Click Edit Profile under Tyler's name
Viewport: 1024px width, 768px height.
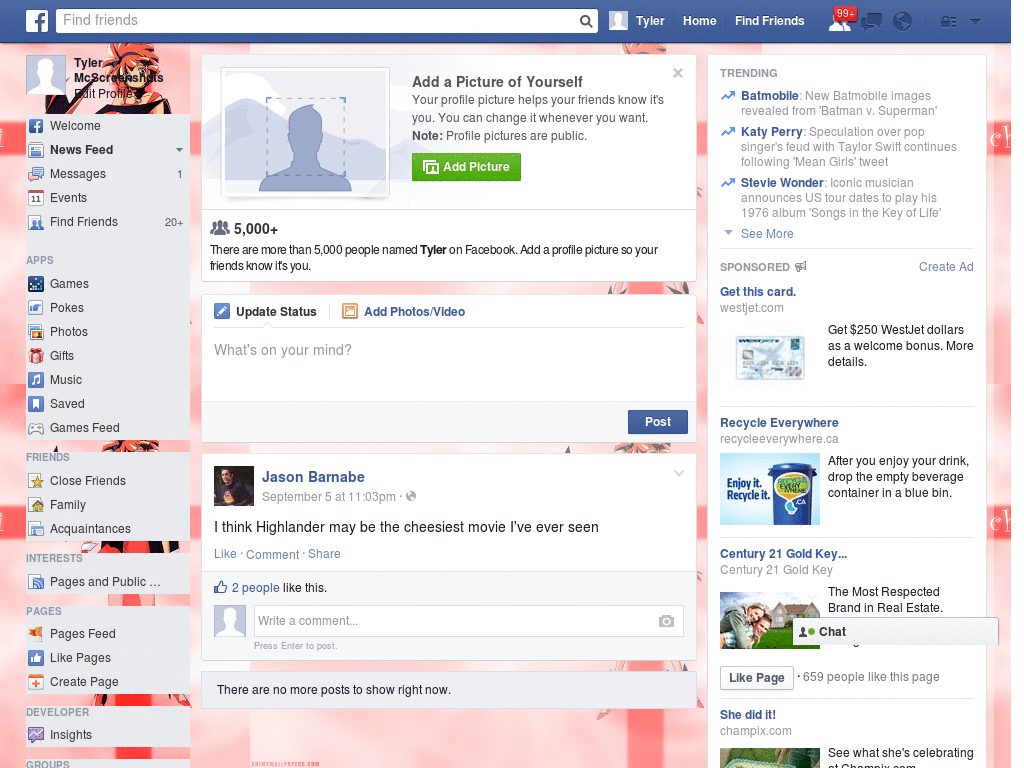(103, 93)
